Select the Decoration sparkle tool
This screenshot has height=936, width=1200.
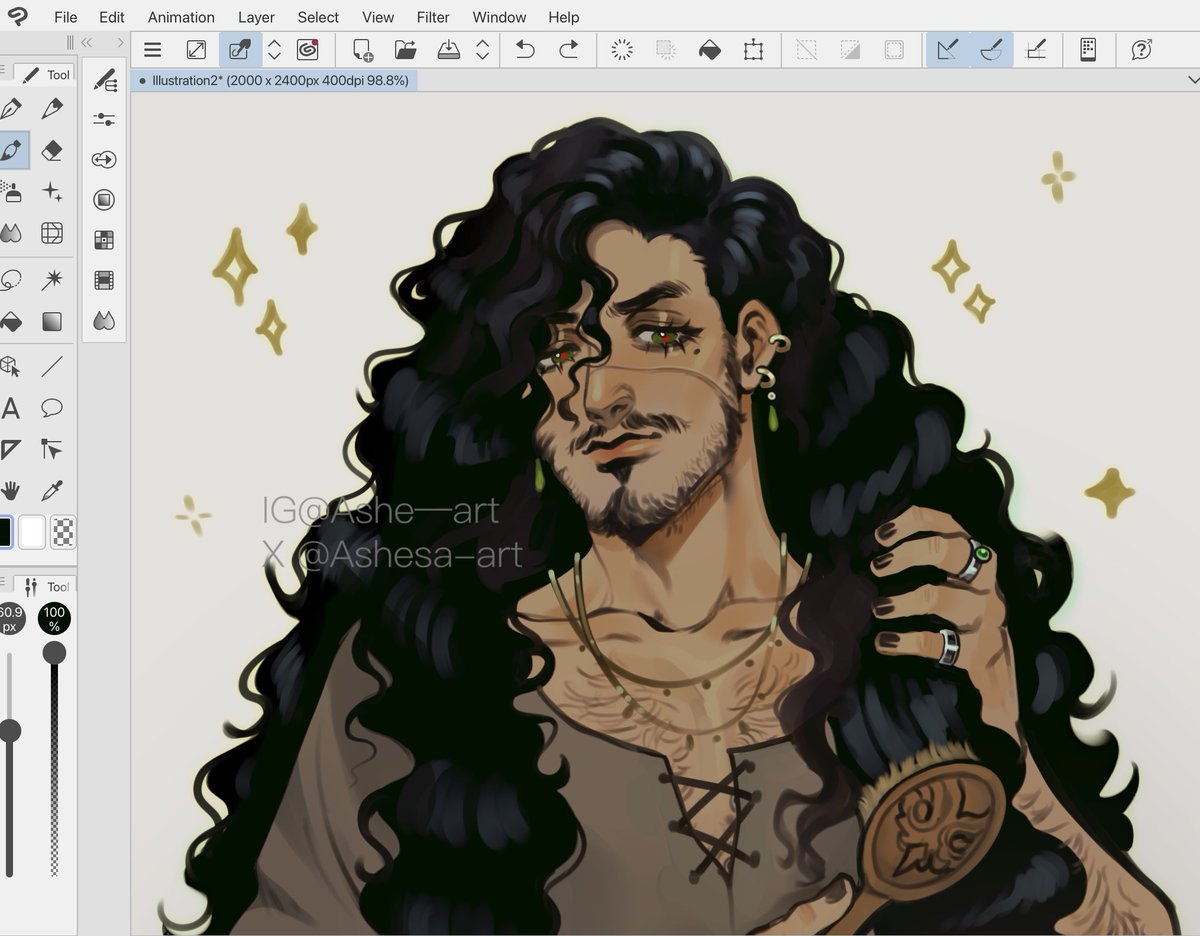52,192
